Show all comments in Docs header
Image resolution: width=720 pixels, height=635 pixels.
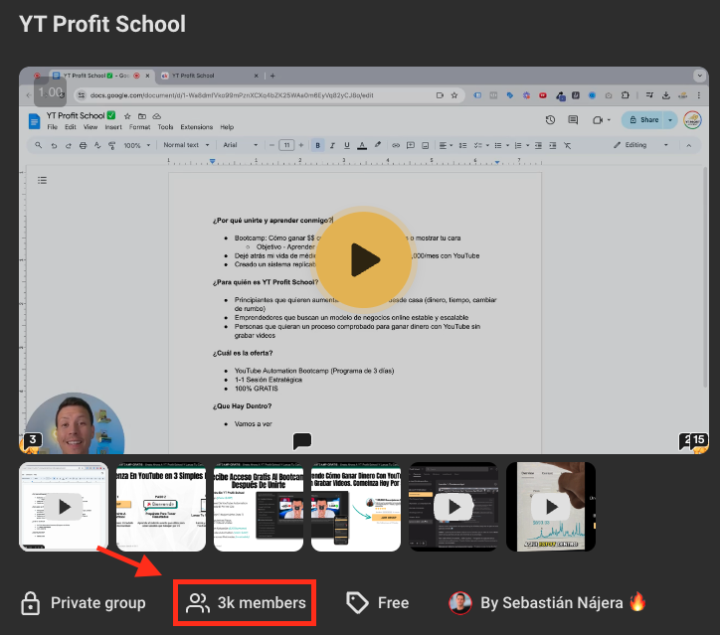[573, 120]
